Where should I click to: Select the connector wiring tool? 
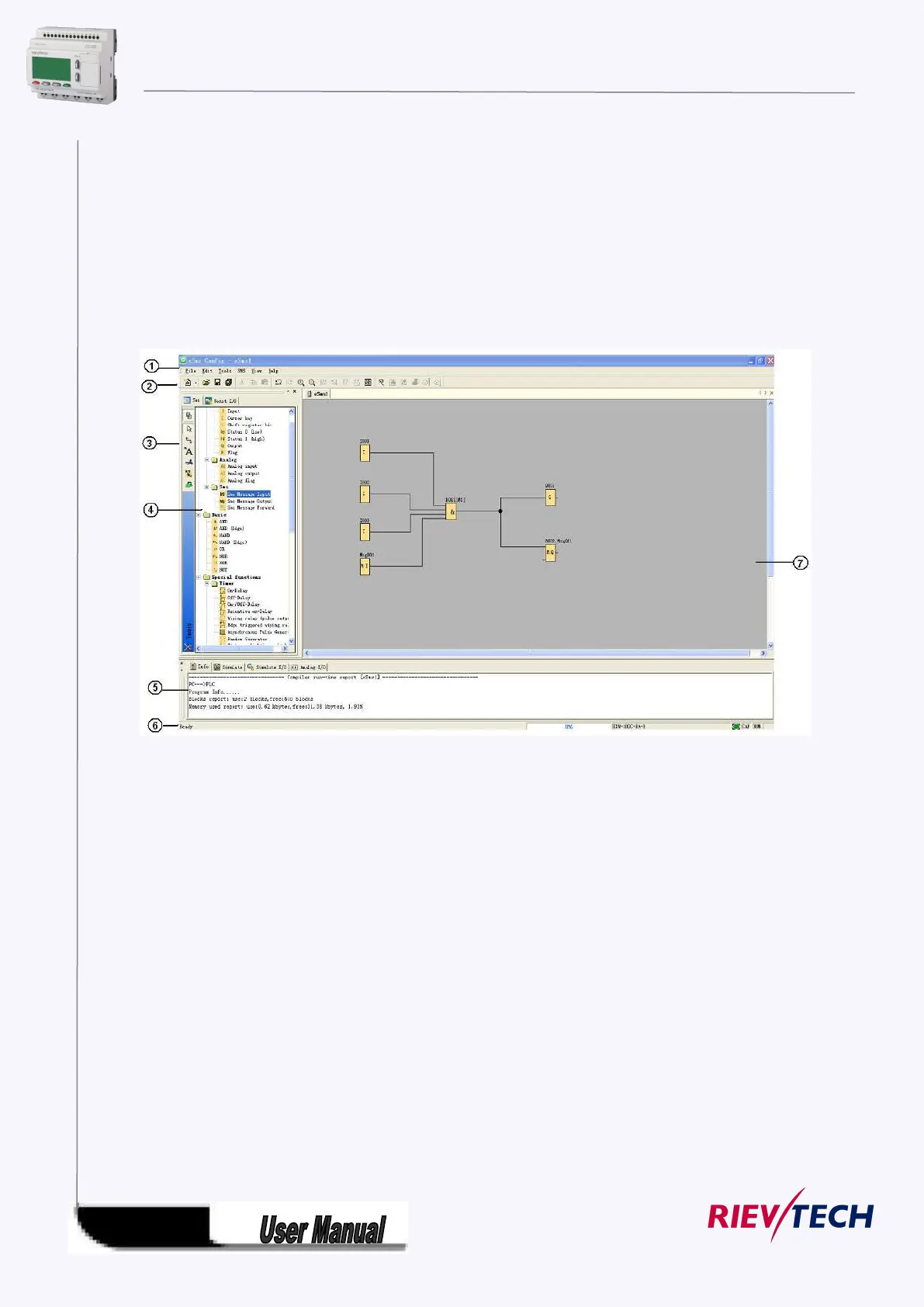point(189,440)
